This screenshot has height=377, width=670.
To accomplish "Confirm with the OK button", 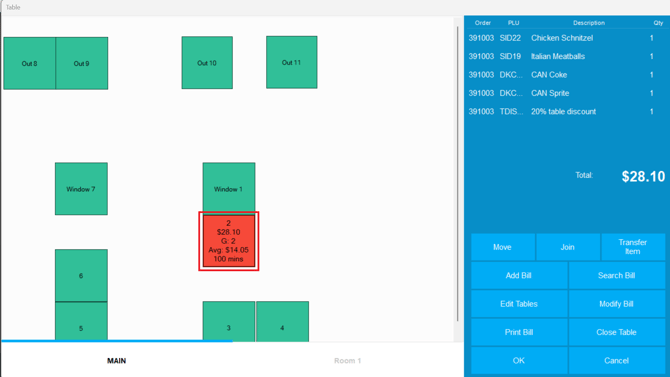I will [x=519, y=360].
